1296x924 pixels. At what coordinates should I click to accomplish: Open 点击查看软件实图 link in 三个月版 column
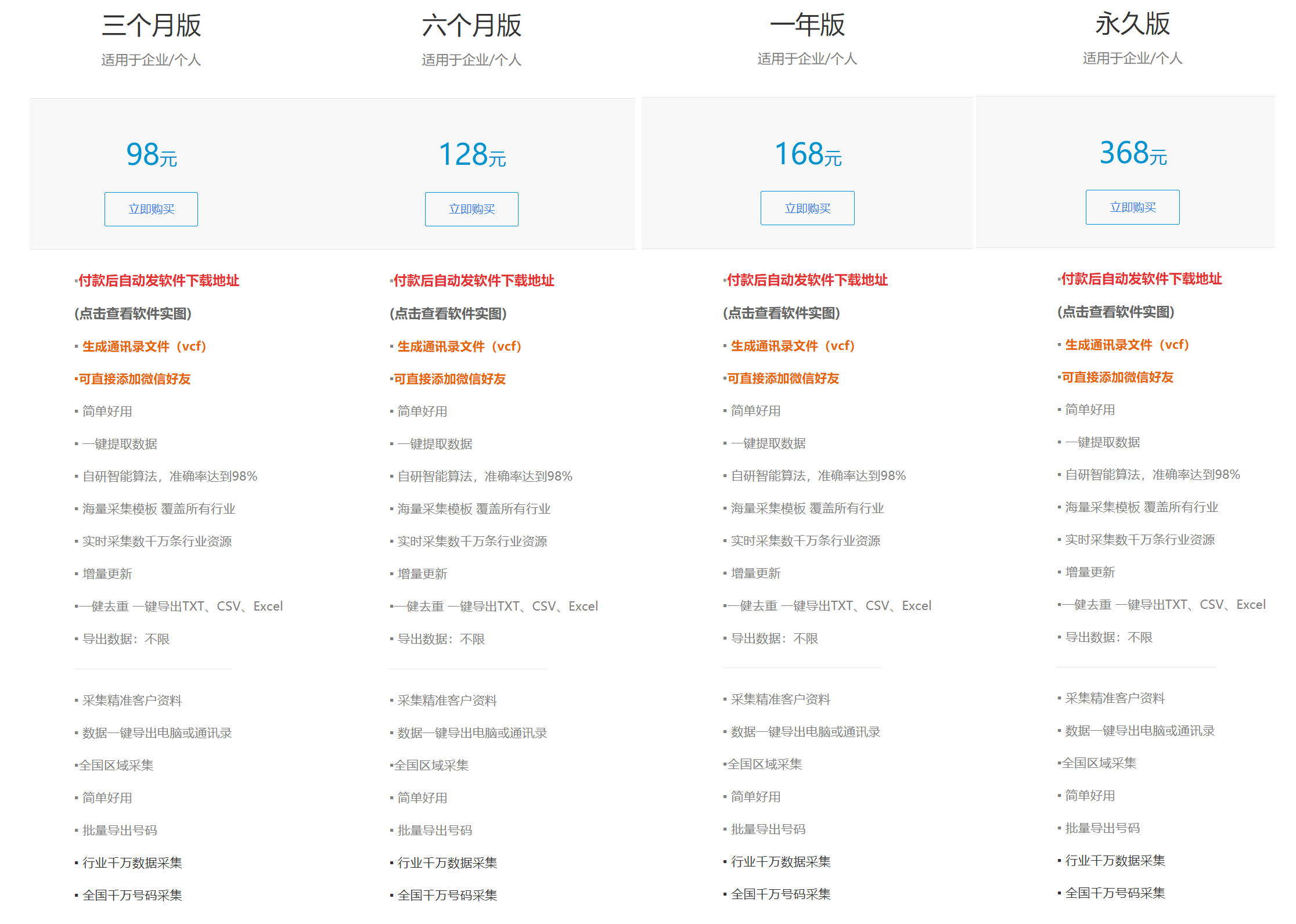coord(133,313)
